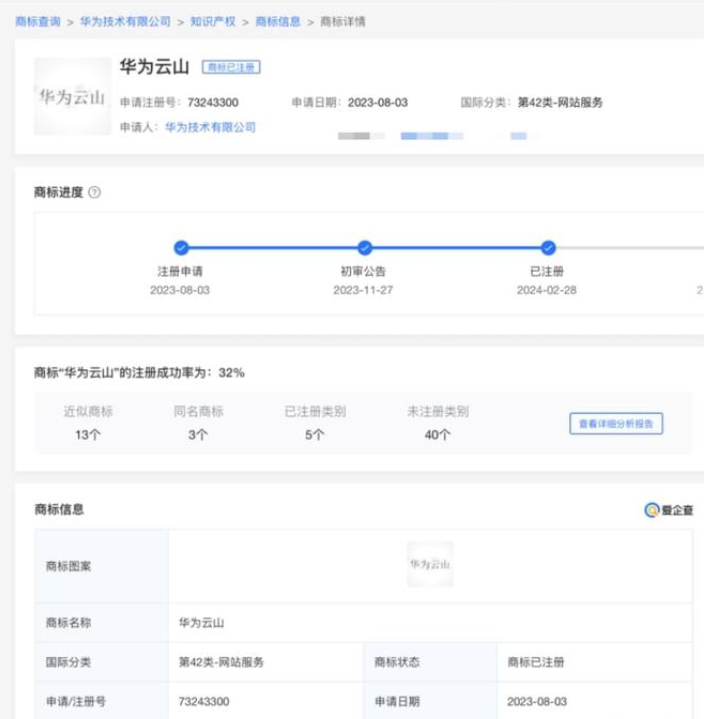This screenshot has width=704, height=719.
Task: Click the 同名商标 3个 count
Action: tap(198, 435)
